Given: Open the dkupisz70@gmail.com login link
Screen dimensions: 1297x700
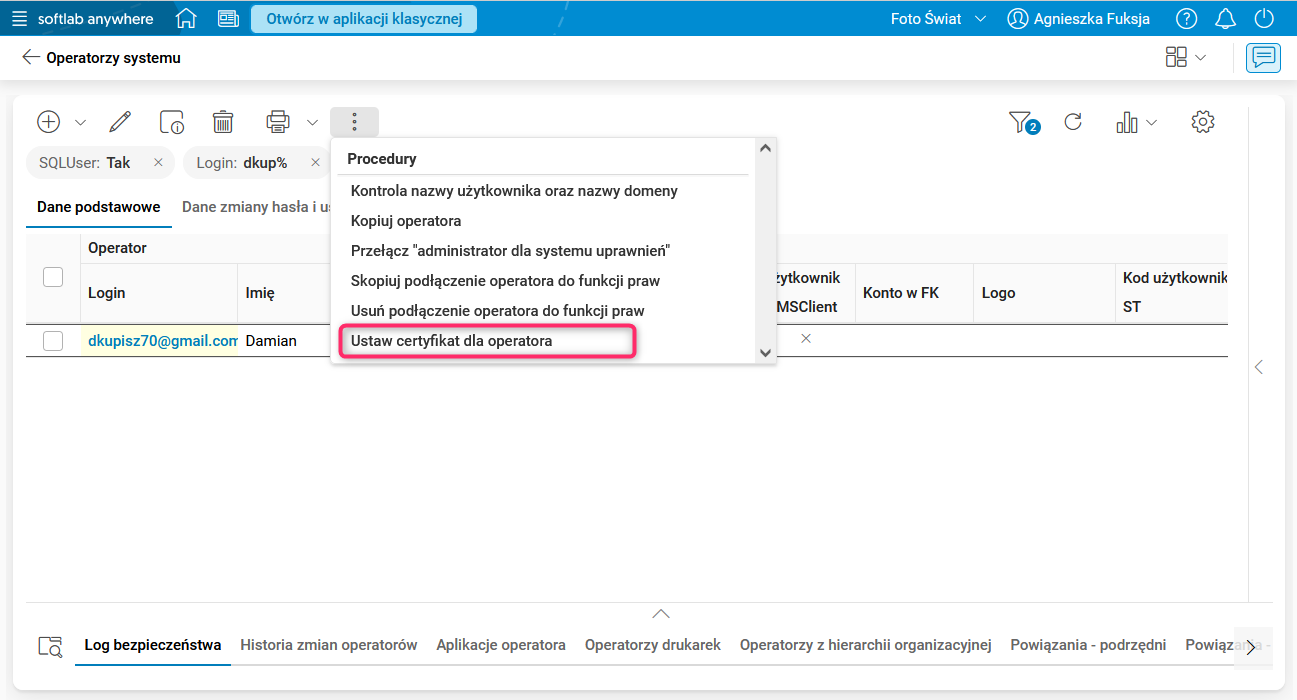Looking at the screenshot, I should point(163,341).
